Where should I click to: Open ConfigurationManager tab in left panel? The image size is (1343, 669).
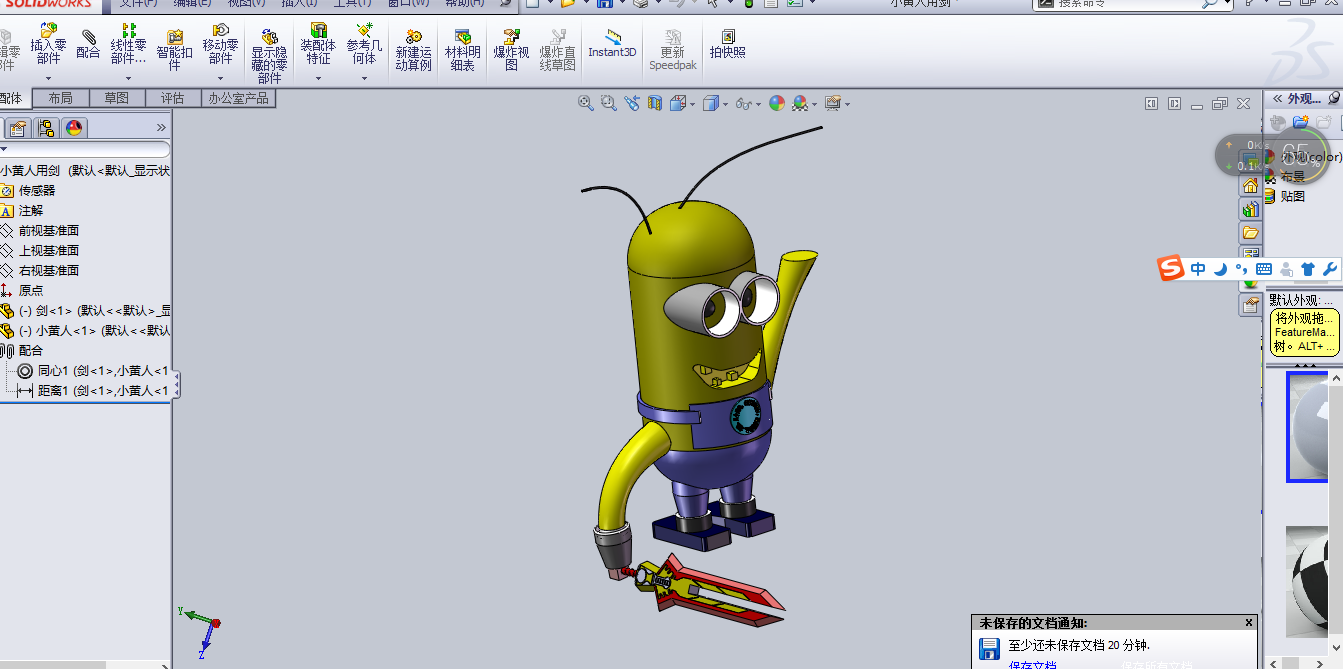[46, 128]
